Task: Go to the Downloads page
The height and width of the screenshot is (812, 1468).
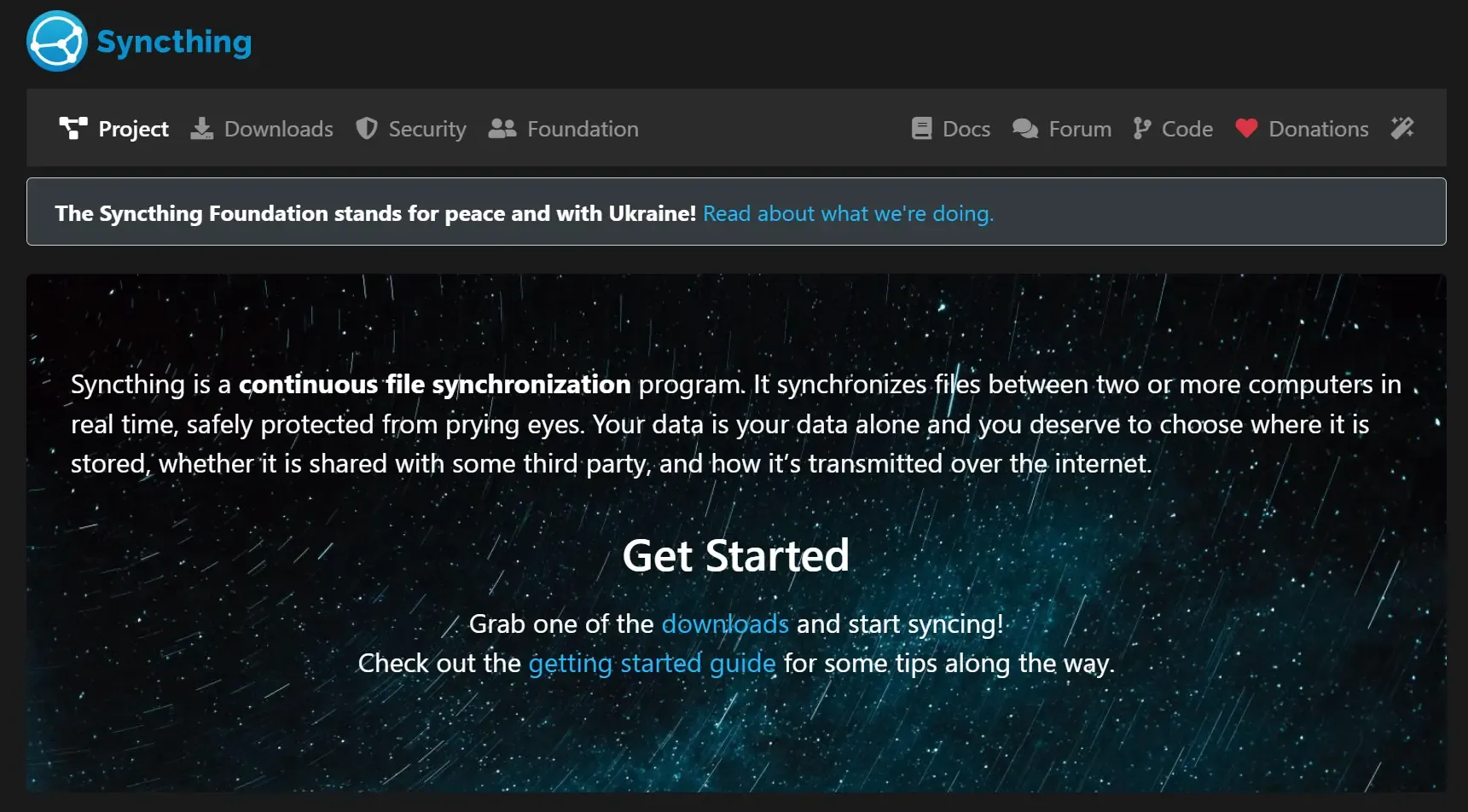Action: click(x=278, y=129)
